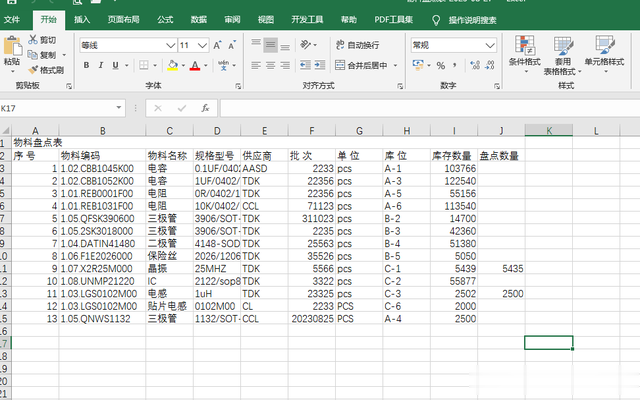Expand the font color dropdown arrow
This screenshot has width=640, height=400.
click(206, 65)
